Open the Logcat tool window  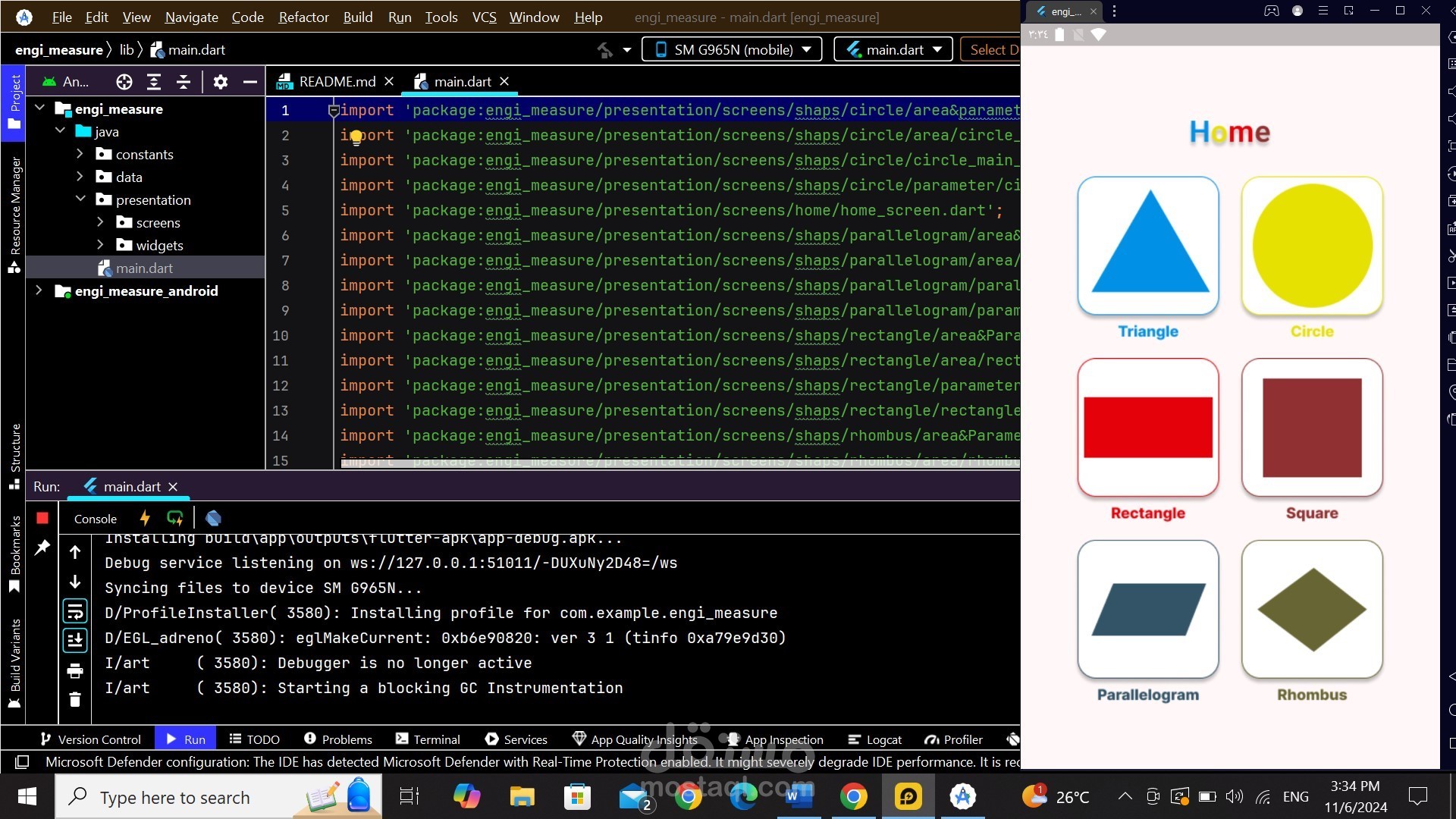[874, 739]
